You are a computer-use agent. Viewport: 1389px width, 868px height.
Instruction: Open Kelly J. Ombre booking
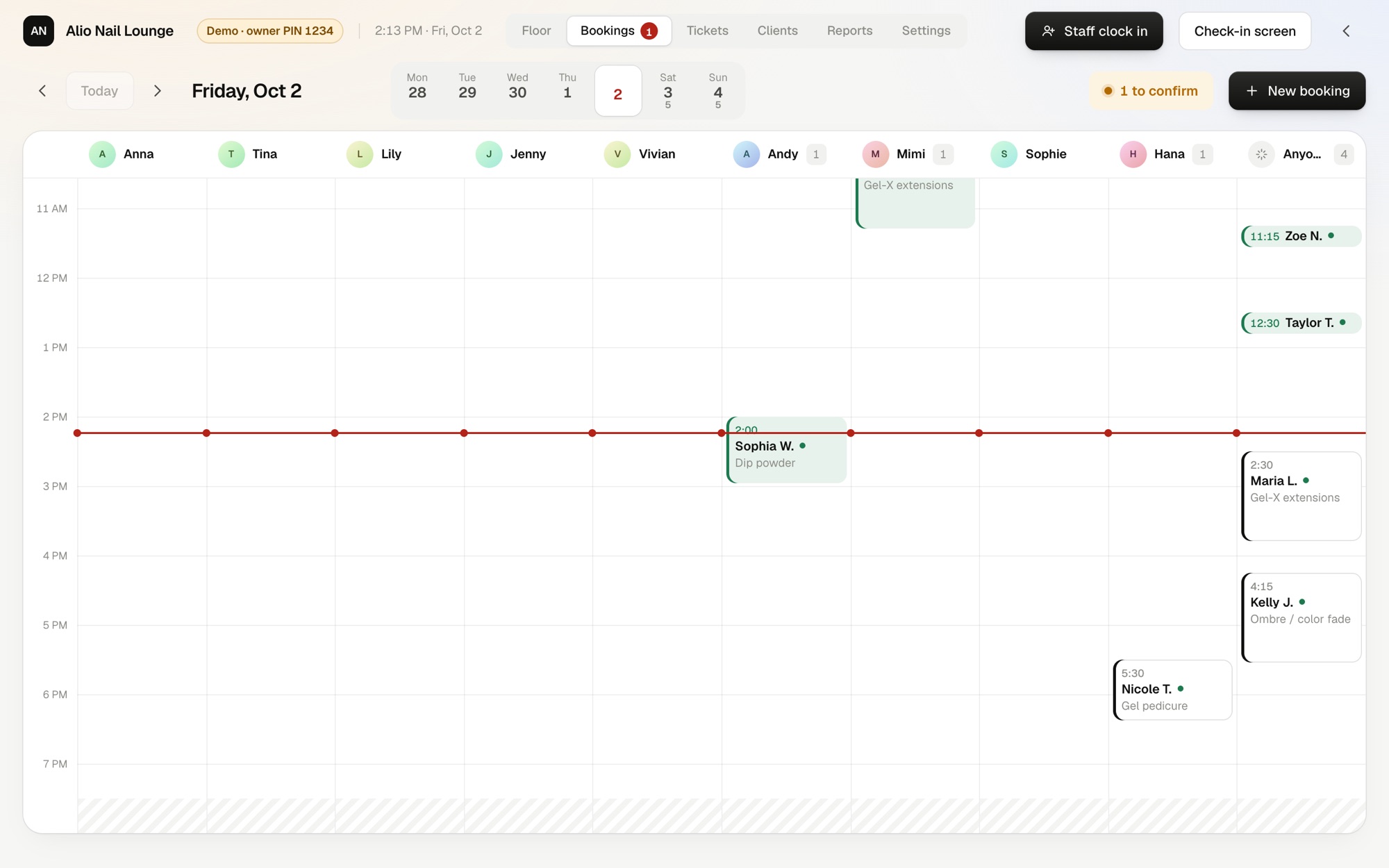(x=1301, y=617)
